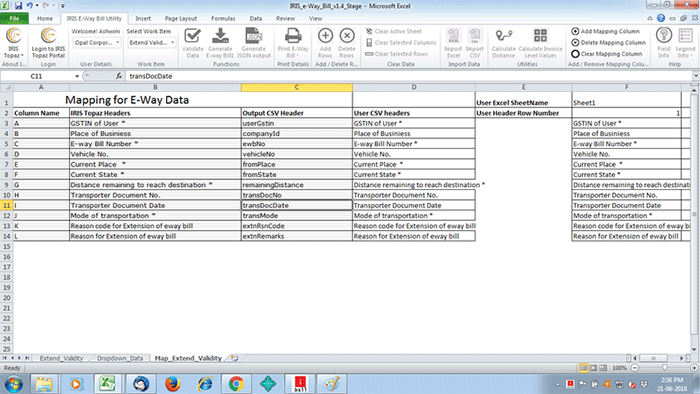
Task: Switch to Normal view in status bar
Action: [583, 368]
